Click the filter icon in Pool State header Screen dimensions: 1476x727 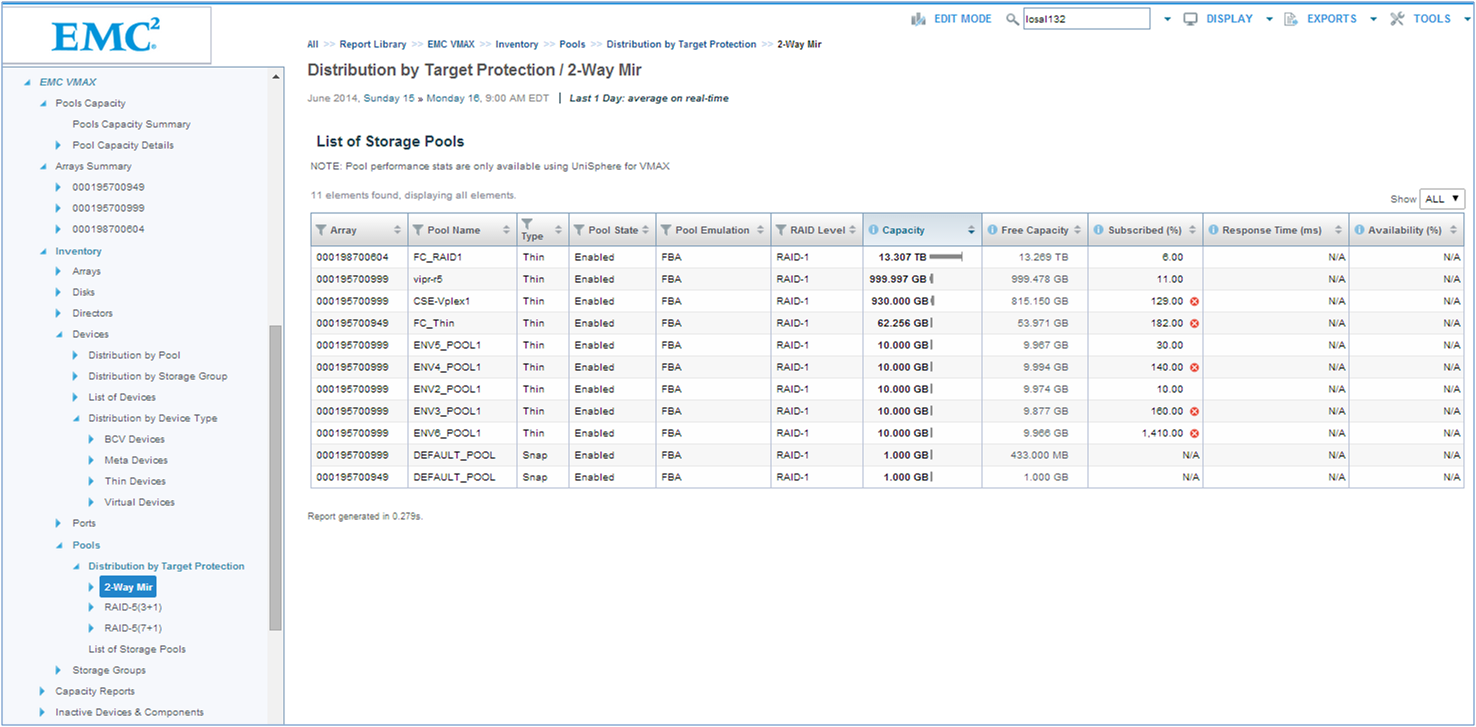point(579,230)
